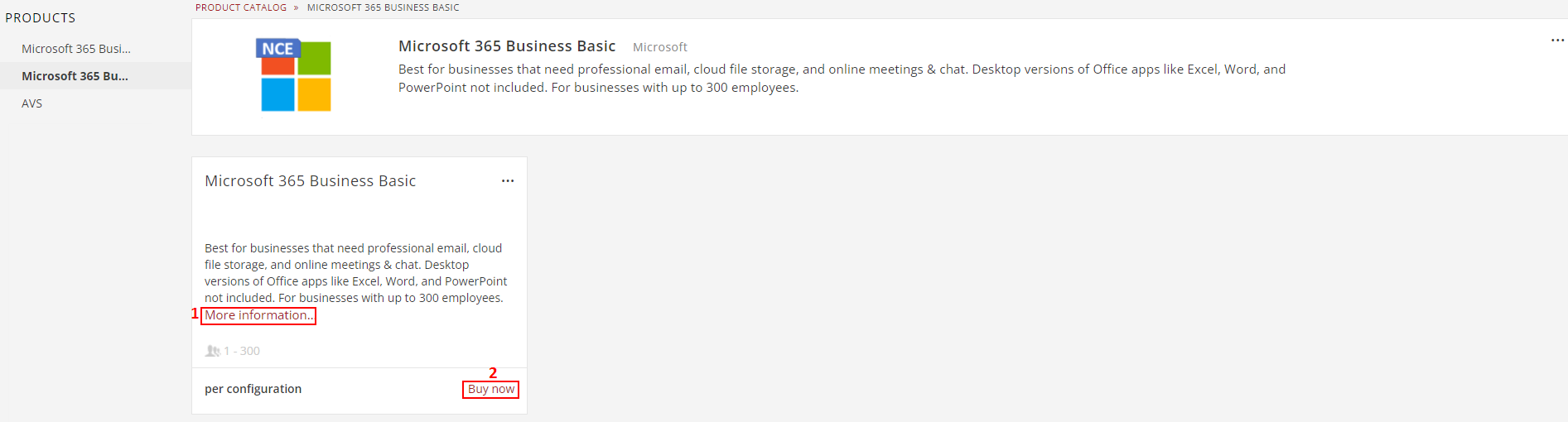Click the Buy now button
Viewport: 1568px width, 422px height.
pyautogui.click(x=491, y=389)
